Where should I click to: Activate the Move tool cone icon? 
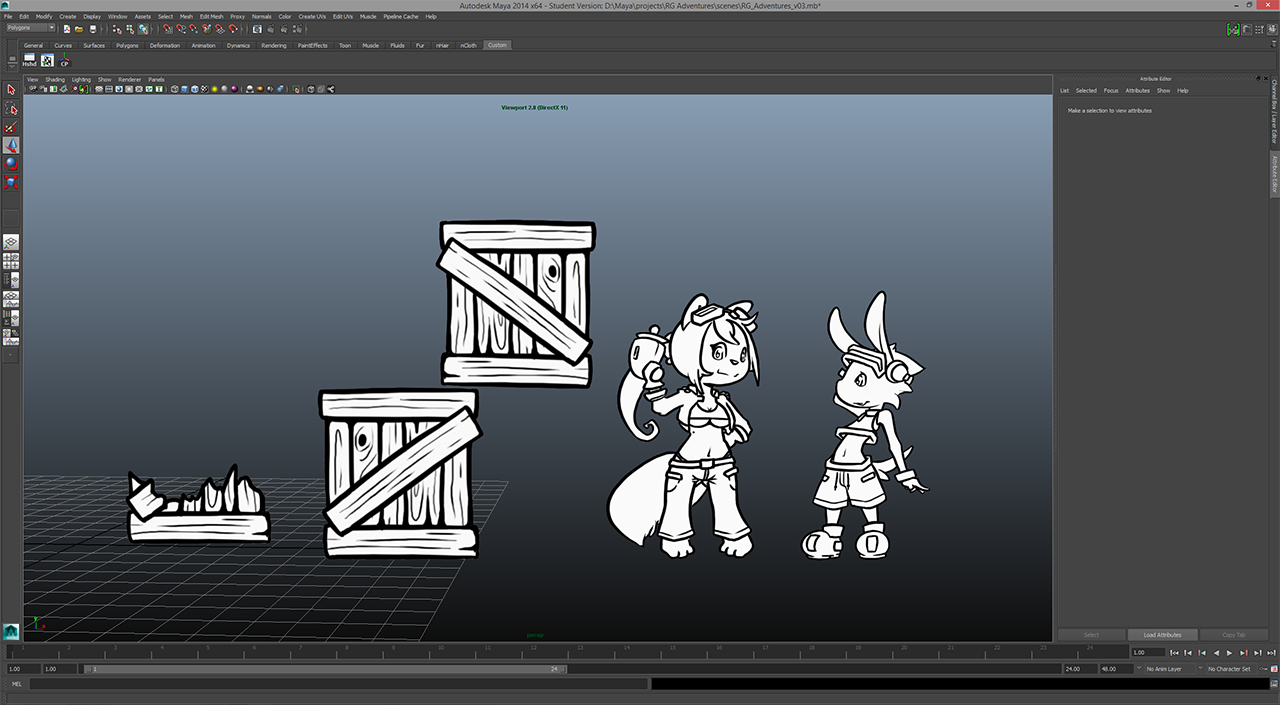[x=11, y=146]
